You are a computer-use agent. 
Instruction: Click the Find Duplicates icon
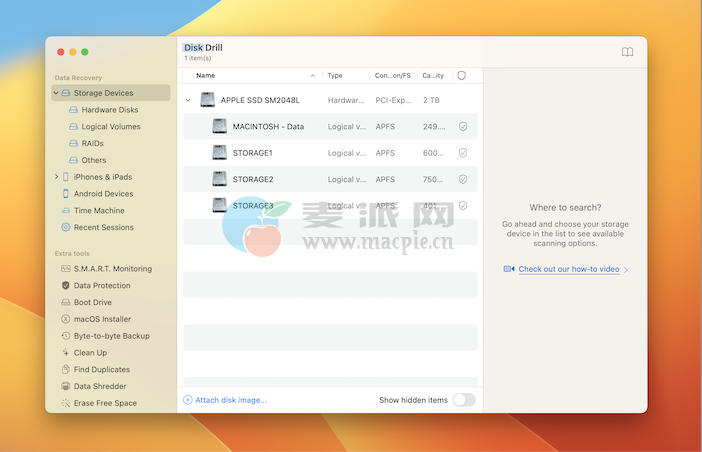66,369
